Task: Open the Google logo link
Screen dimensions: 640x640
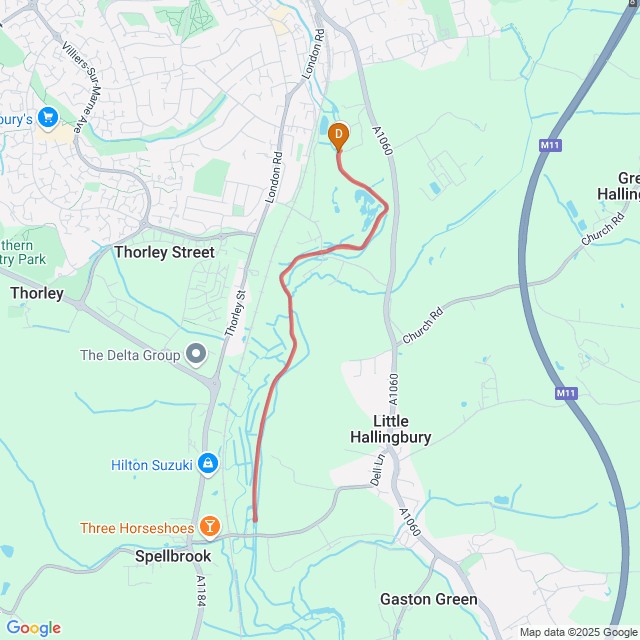Action: point(34,628)
